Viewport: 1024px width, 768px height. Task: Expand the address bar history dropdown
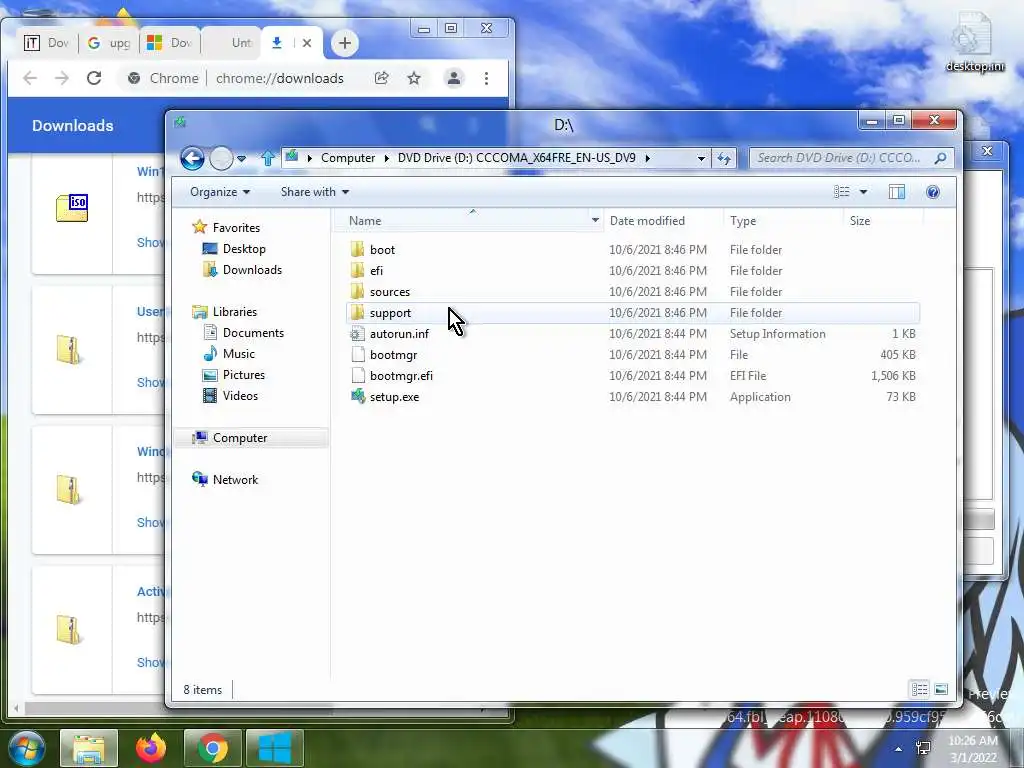[x=701, y=158]
